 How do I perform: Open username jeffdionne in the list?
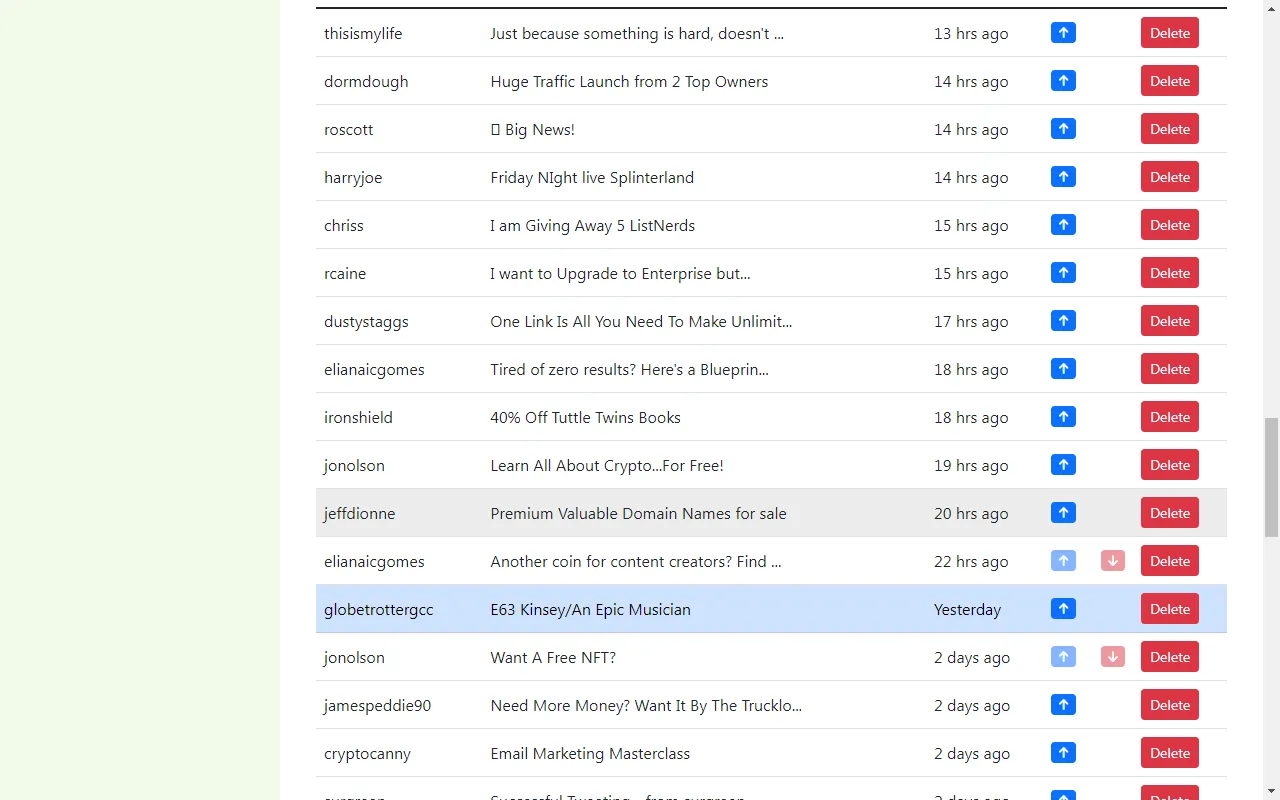359,514
